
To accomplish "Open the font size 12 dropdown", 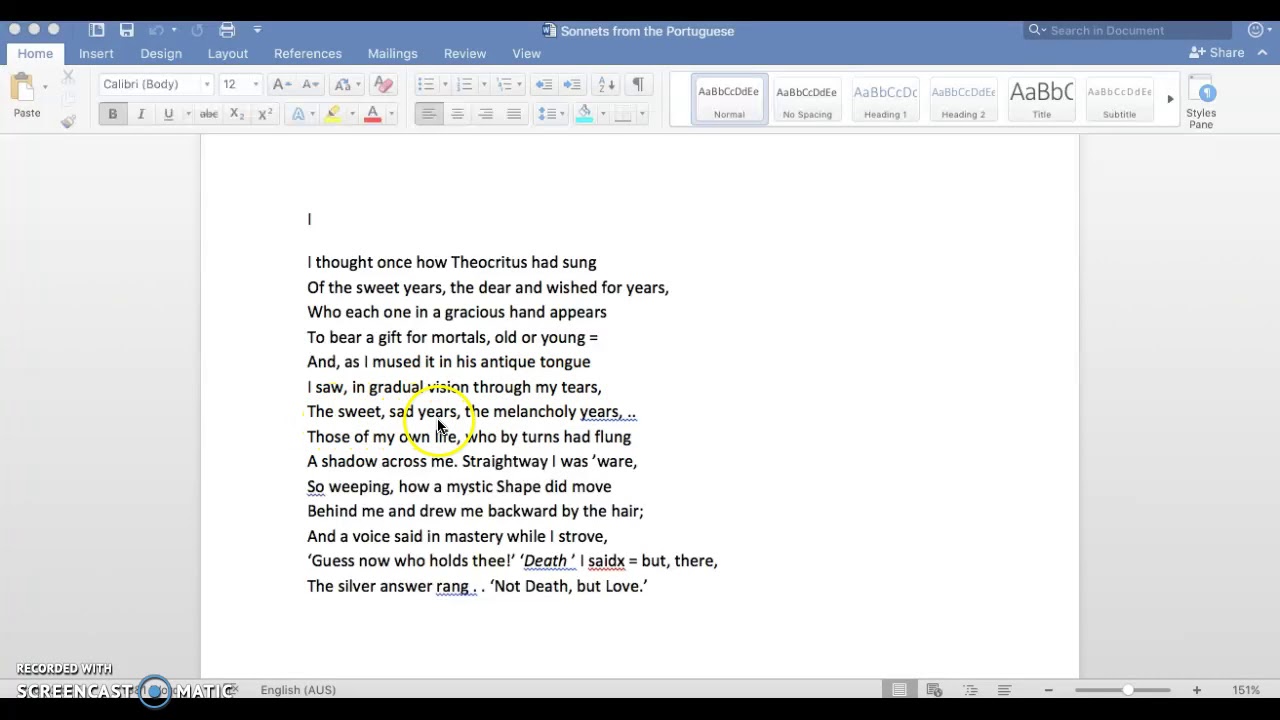I will tap(255, 85).
